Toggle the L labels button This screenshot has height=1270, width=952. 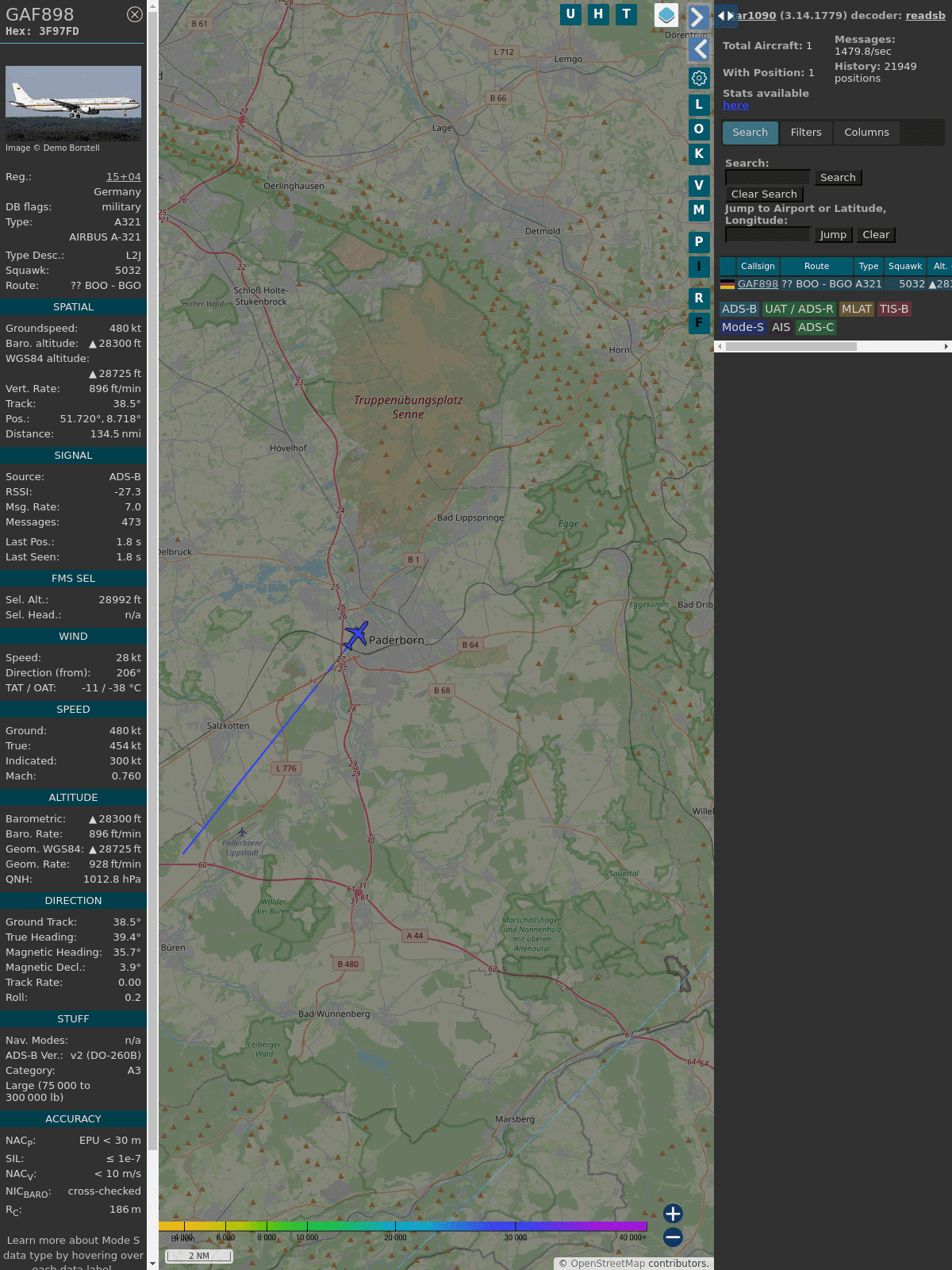click(699, 105)
